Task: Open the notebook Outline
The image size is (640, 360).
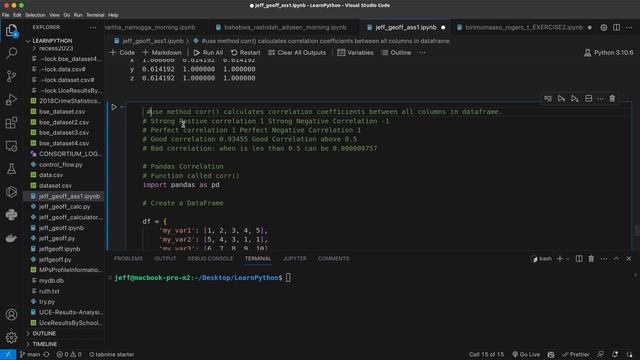Action: [396, 53]
